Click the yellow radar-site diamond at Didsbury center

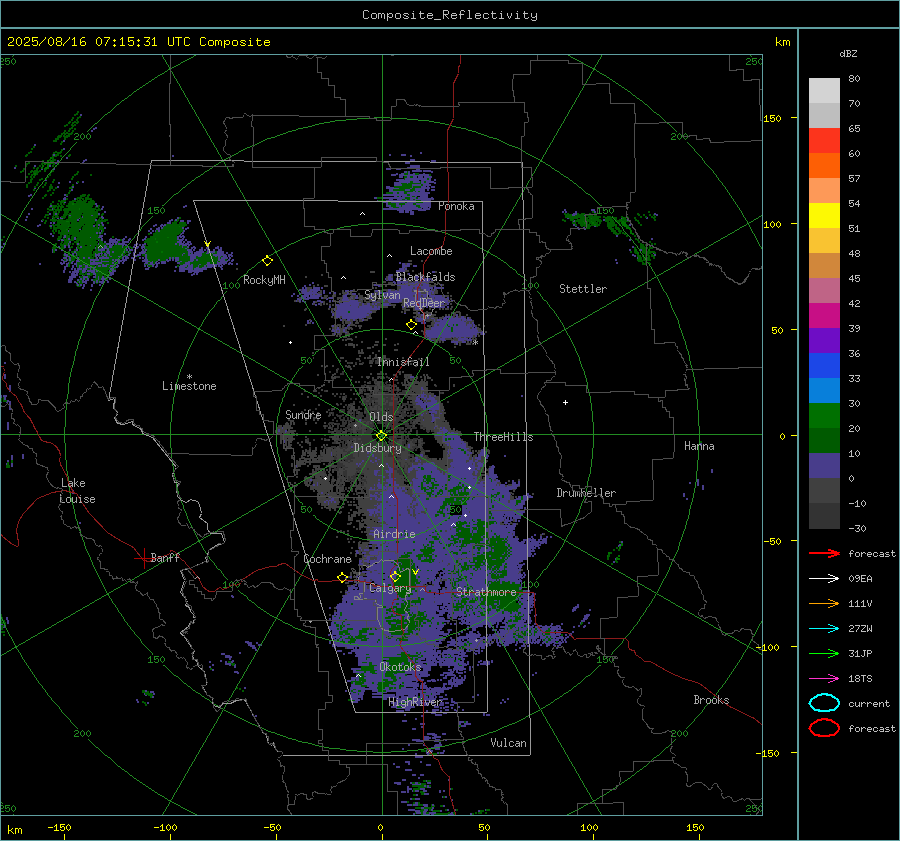[381, 436]
